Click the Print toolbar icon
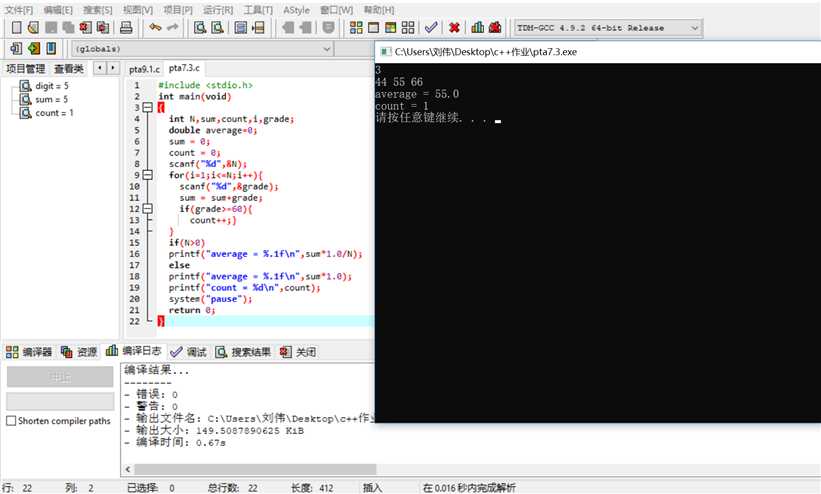Viewport: 821px width, 494px height. 126,28
